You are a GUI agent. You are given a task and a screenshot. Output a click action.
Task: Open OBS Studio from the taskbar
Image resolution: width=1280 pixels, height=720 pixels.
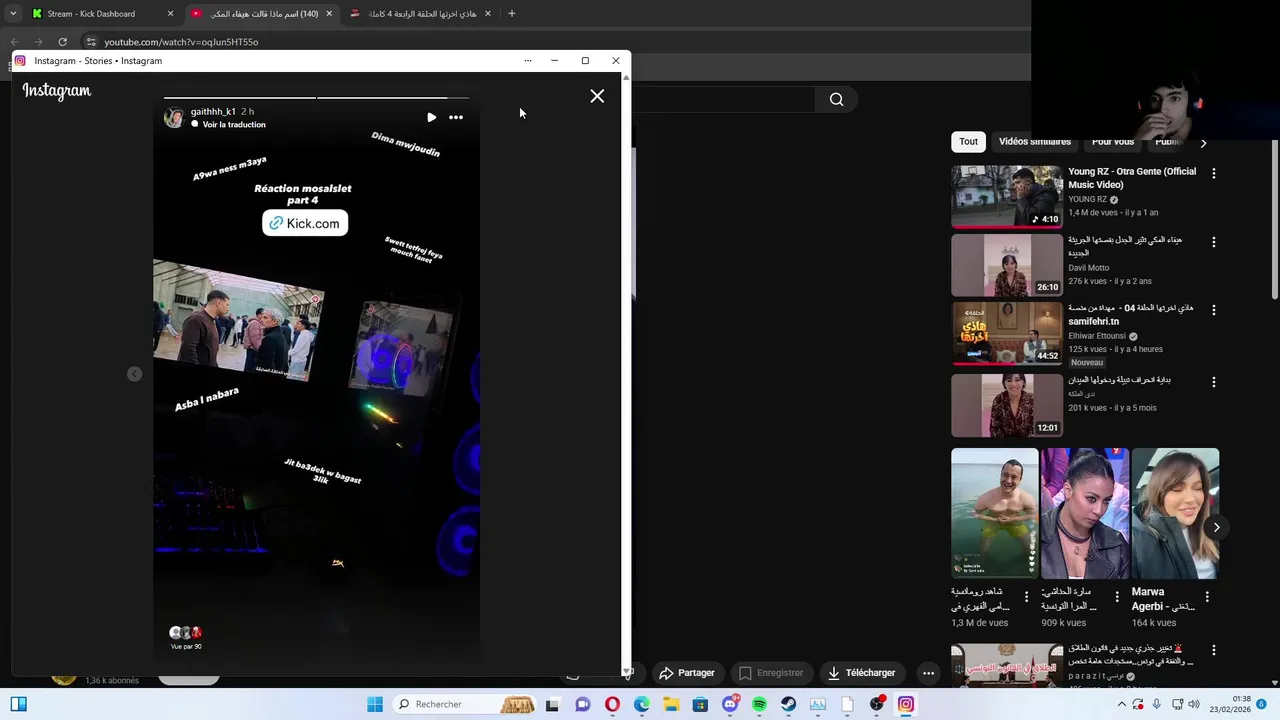[877, 705]
